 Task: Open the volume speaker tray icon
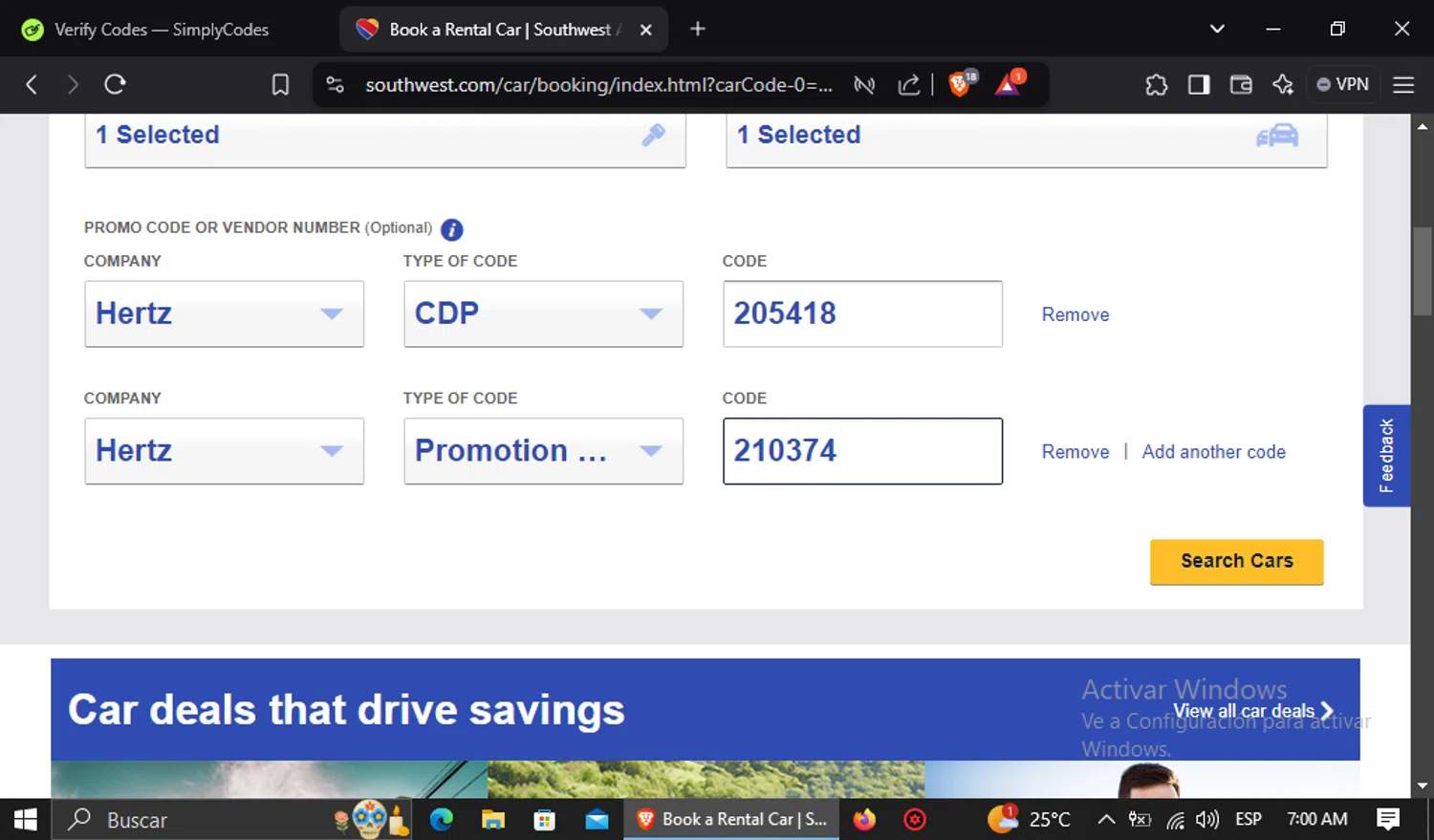[1206, 820]
